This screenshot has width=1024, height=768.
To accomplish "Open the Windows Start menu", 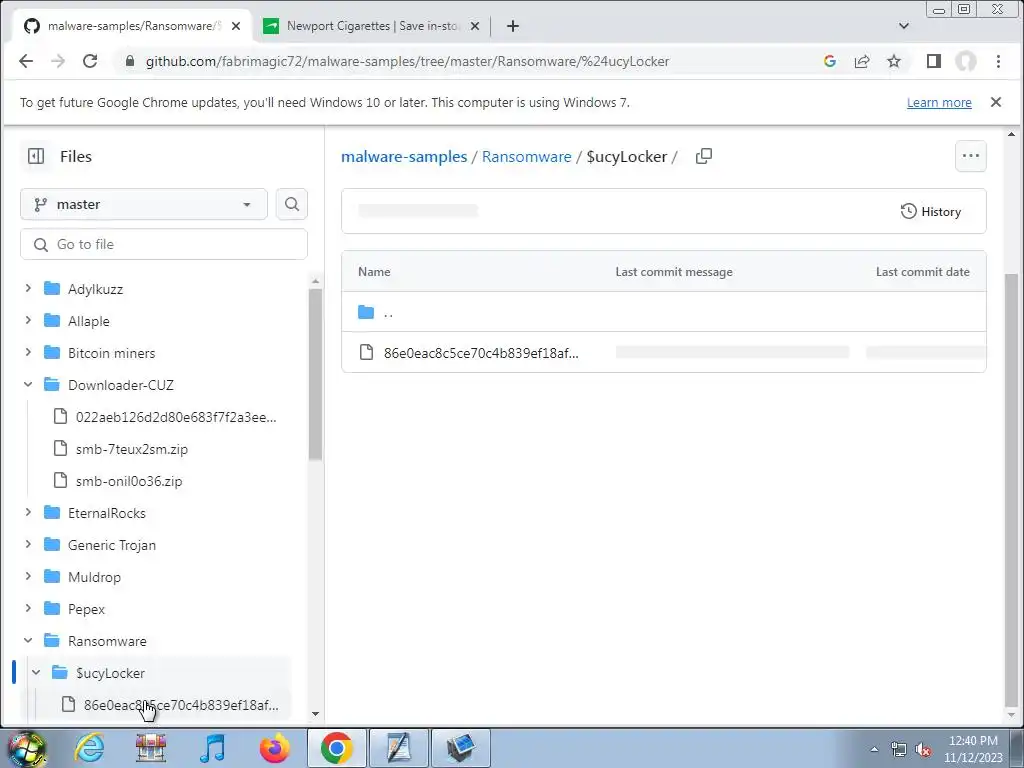I will pos(26,748).
